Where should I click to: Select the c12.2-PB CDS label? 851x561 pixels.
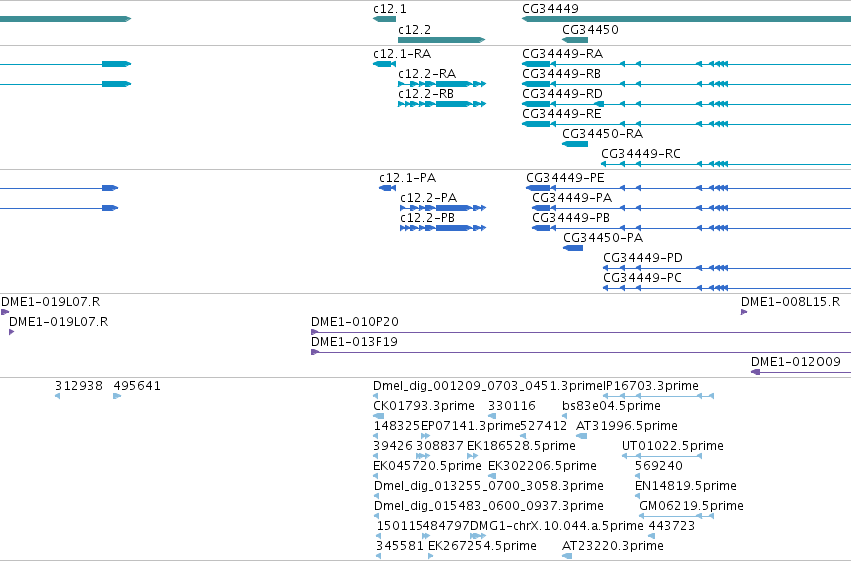(x=428, y=219)
